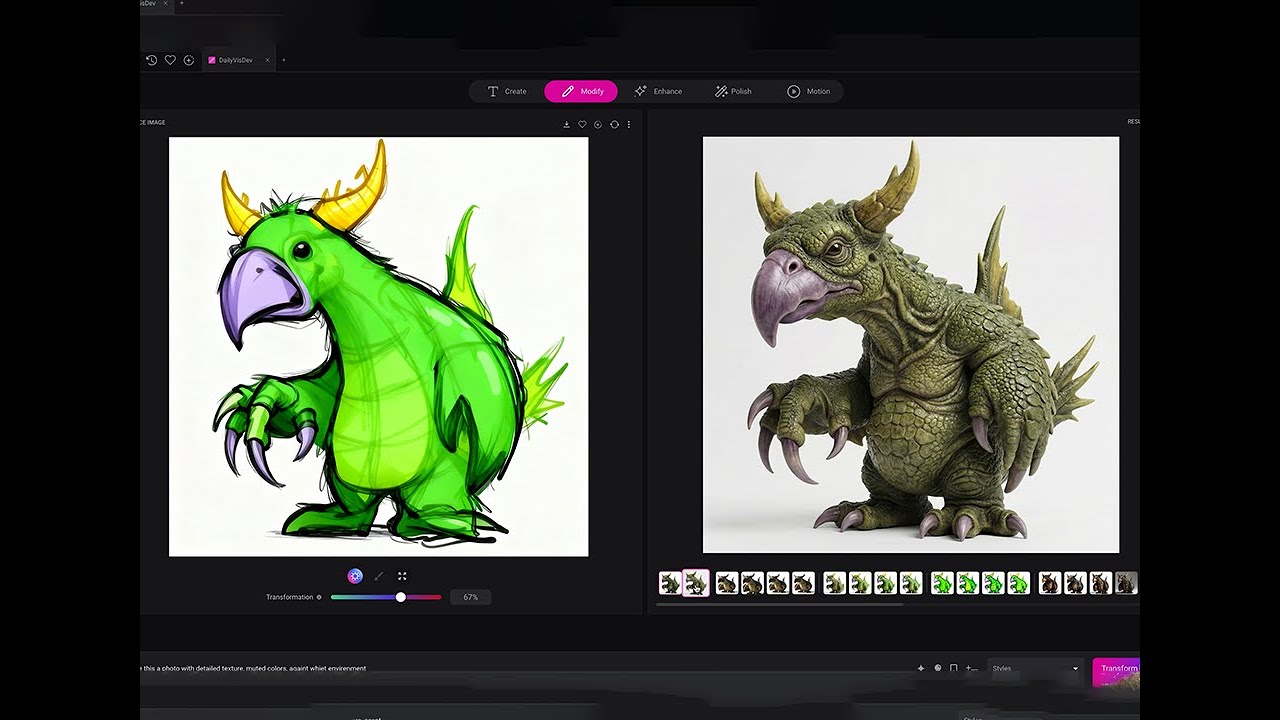
Task: Click the round circle icon in prompt bar
Action: 937,668
